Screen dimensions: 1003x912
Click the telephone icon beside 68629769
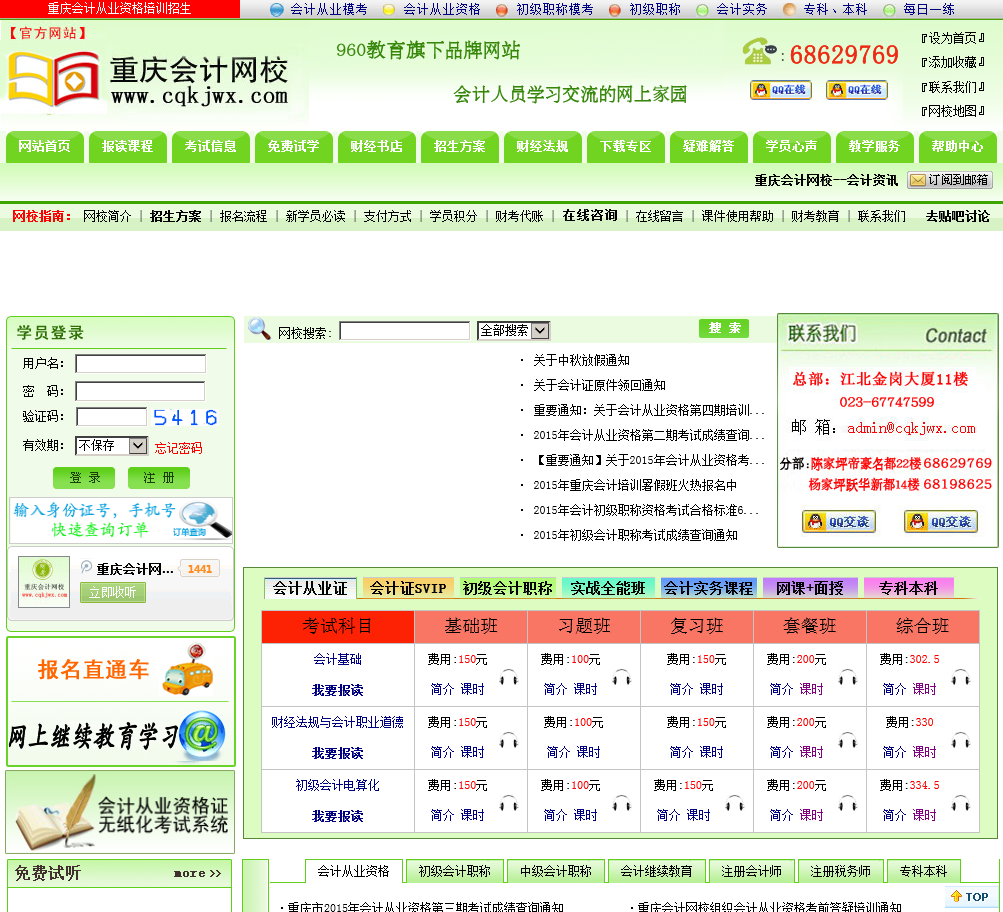[759, 52]
